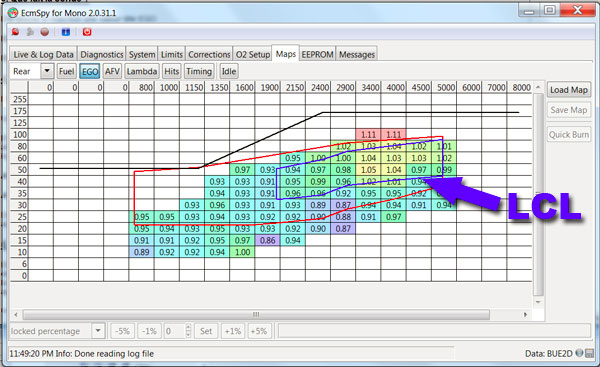The image size is (600, 367).
Task: Click the globe icon in status bar
Action: pyautogui.click(x=579, y=353)
